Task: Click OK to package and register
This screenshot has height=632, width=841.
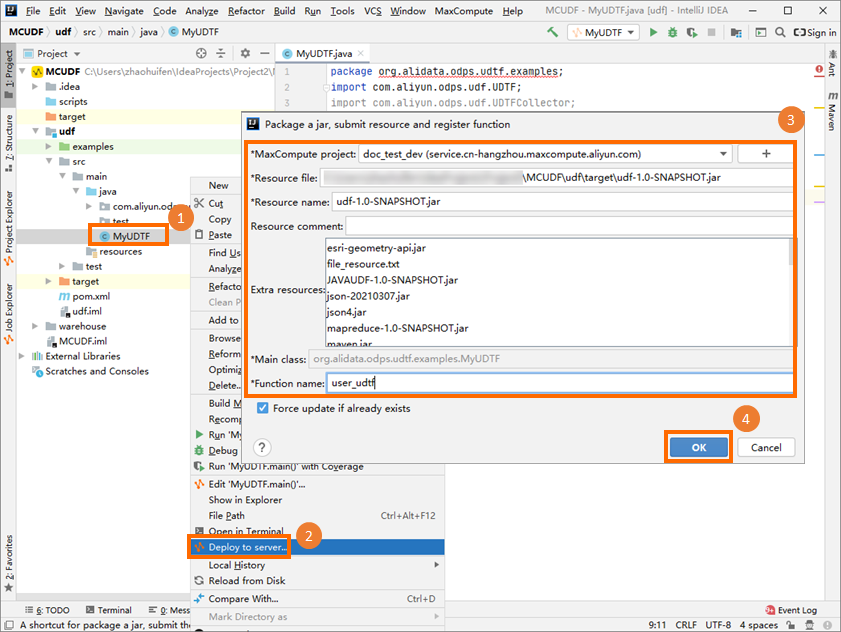Action: tap(698, 447)
